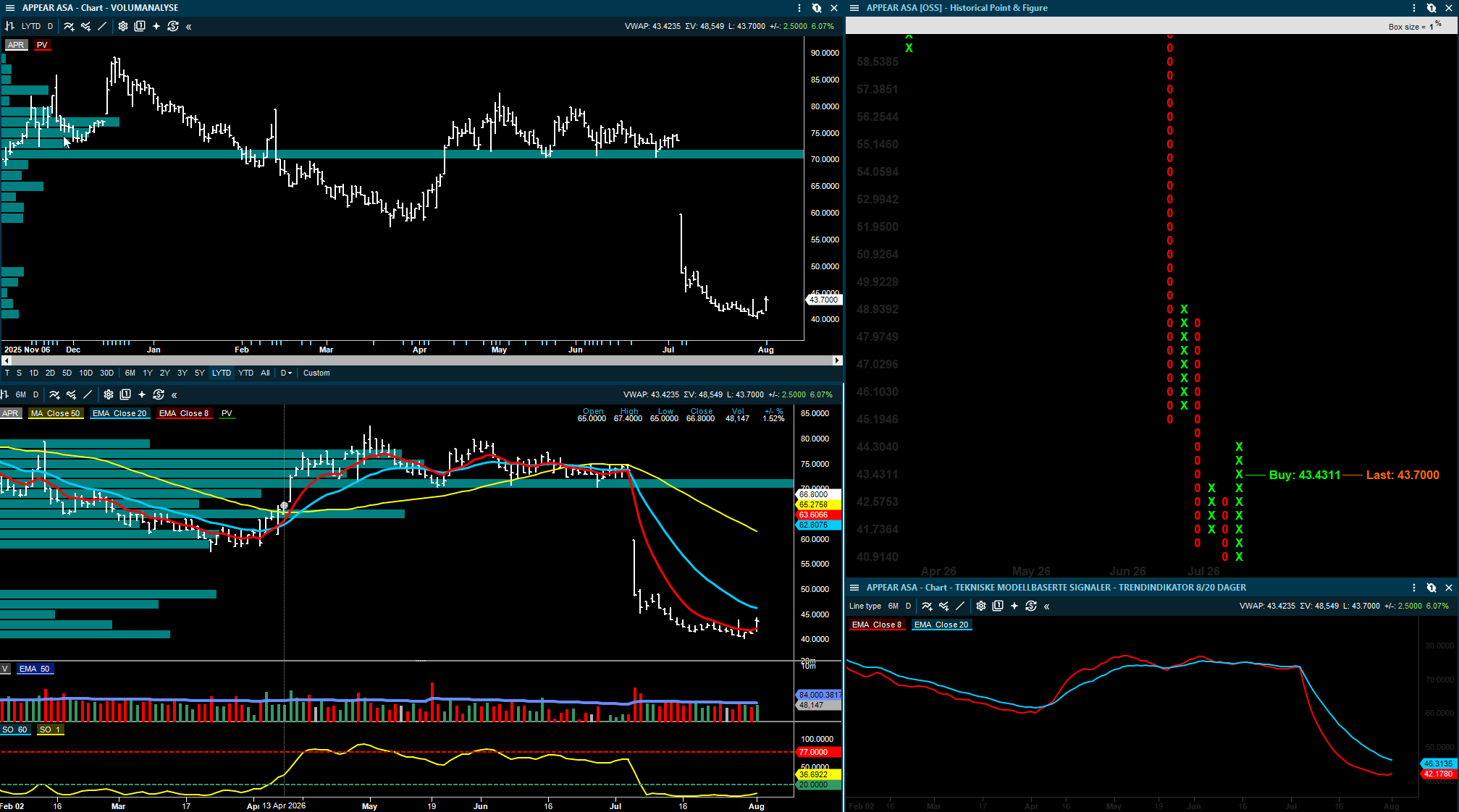Toggle APR indicator tag on top chart
The height and width of the screenshot is (812, 1459).
pos(15,45)
